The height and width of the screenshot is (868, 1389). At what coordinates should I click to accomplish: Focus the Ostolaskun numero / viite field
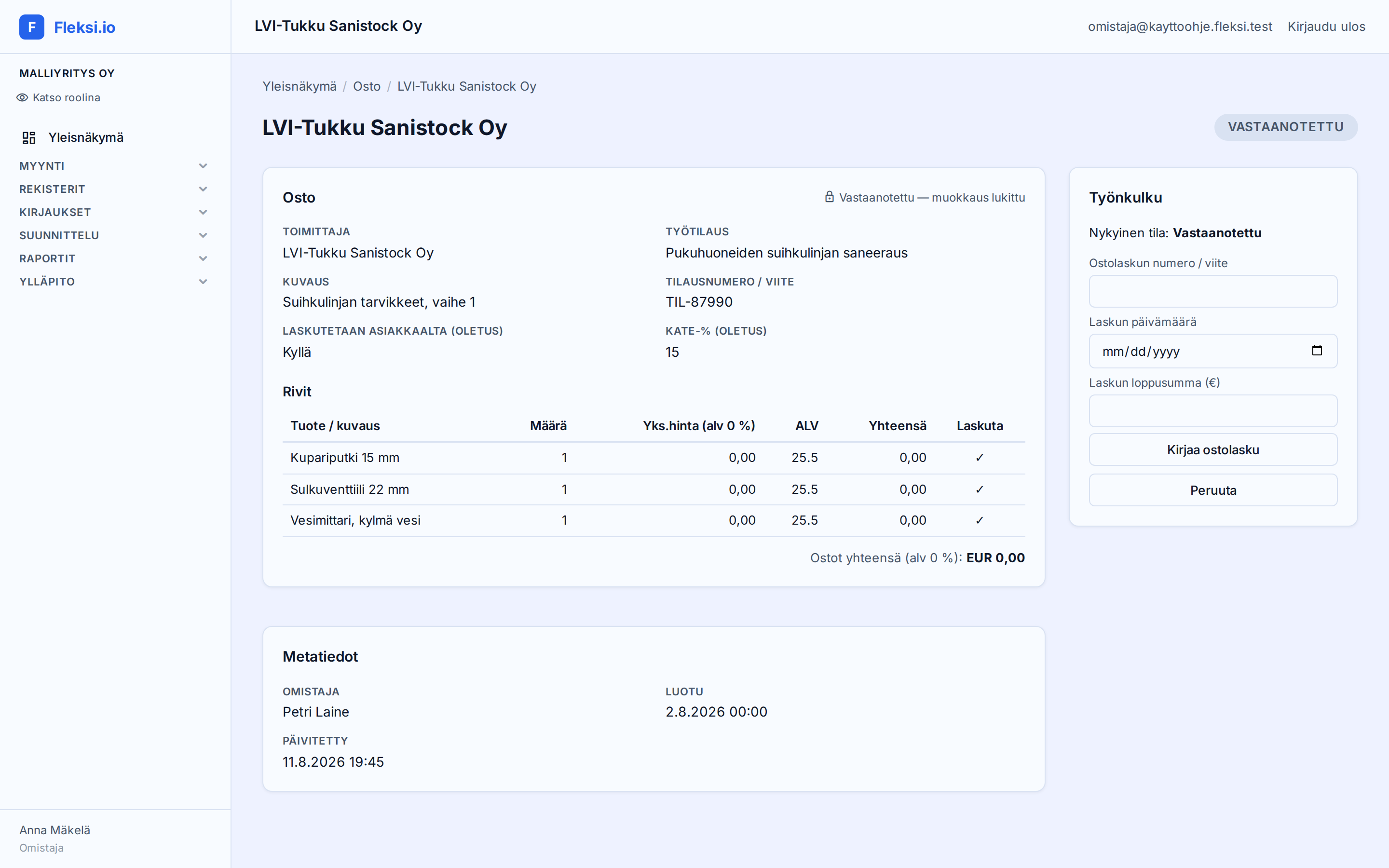pyautogui.click(x=1213, y=291)
